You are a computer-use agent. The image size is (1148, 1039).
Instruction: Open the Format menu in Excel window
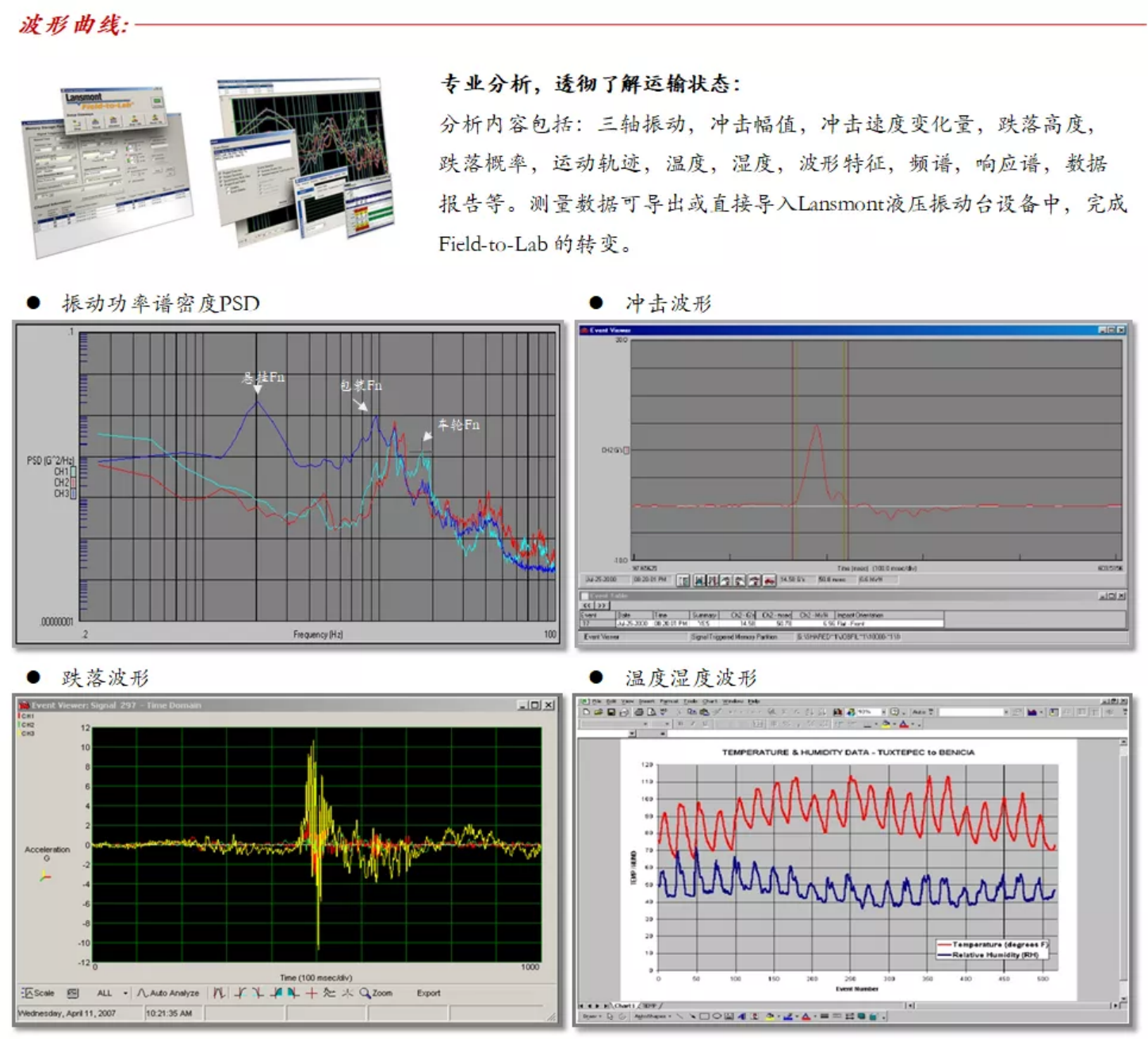(669, 701)
